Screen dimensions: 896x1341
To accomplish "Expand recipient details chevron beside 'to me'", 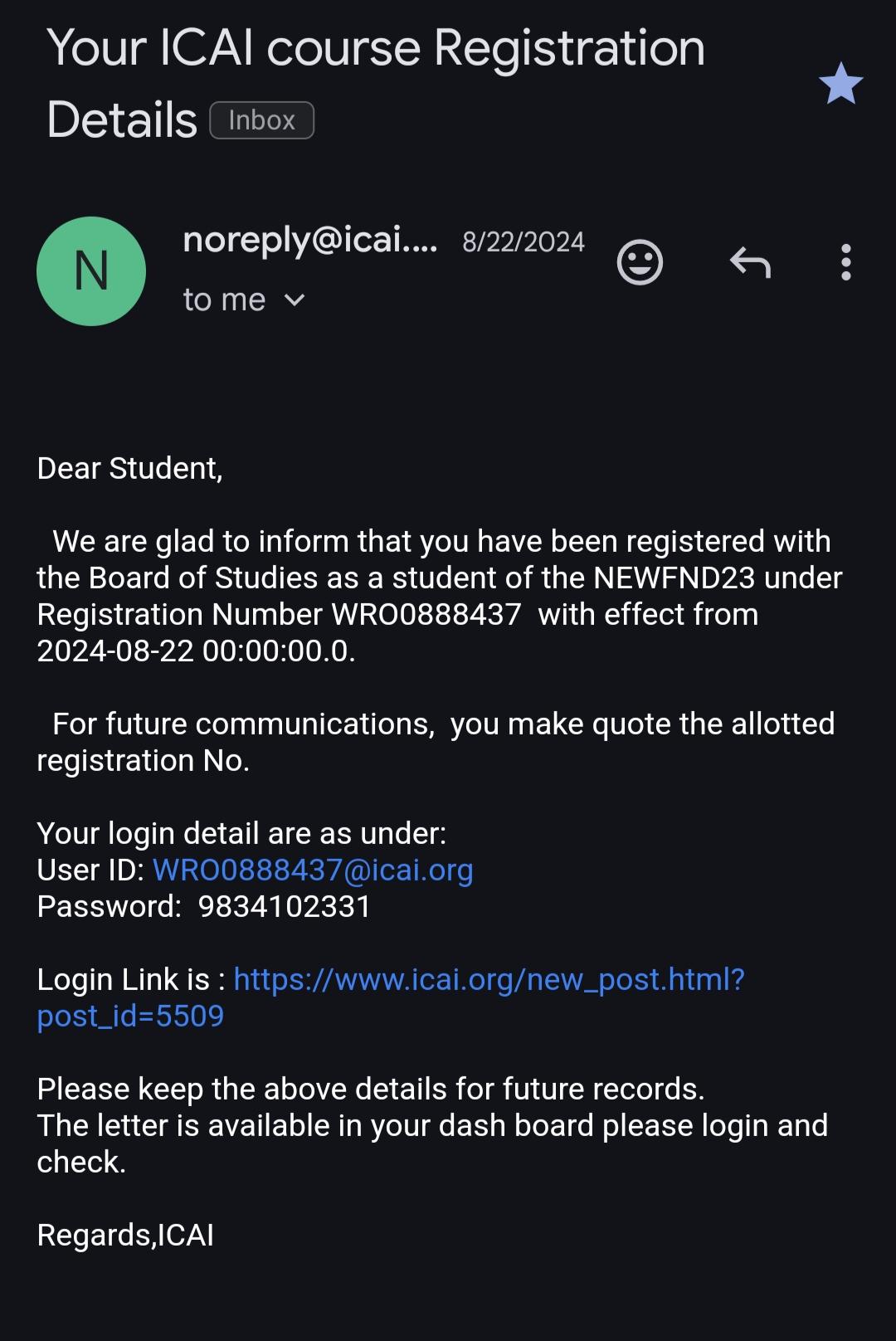I will tap(295, 300).
